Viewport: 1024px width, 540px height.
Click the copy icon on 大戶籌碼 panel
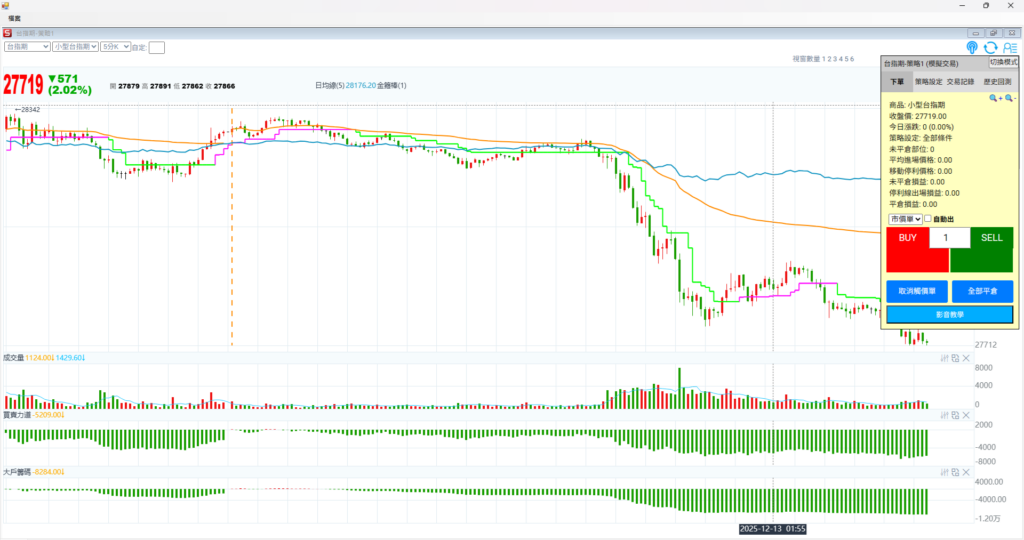pyautogui.click(x=955, y=471)
